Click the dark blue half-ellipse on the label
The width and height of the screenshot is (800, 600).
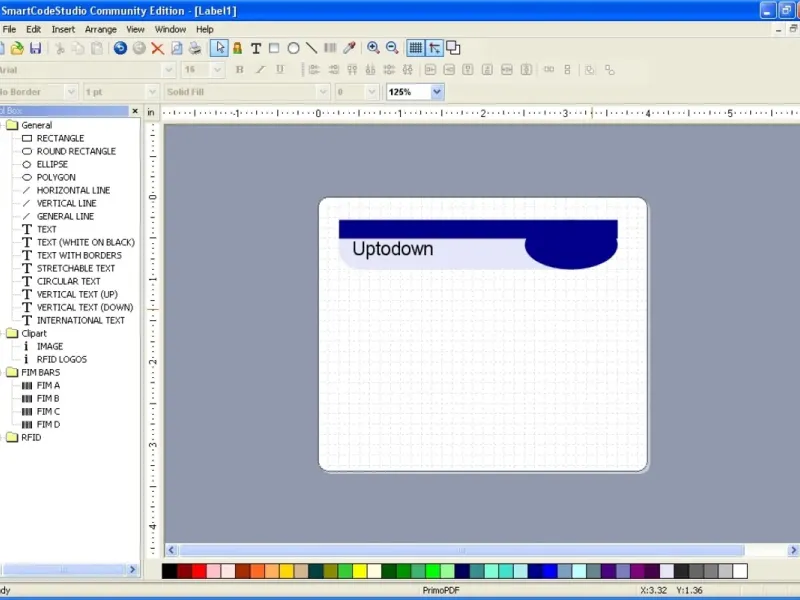coord(571,253)
